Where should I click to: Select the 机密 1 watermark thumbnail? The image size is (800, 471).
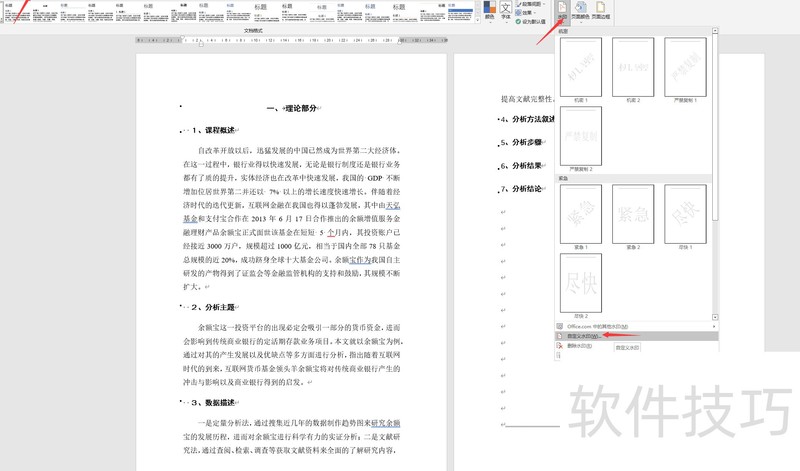tap(580, 68)
